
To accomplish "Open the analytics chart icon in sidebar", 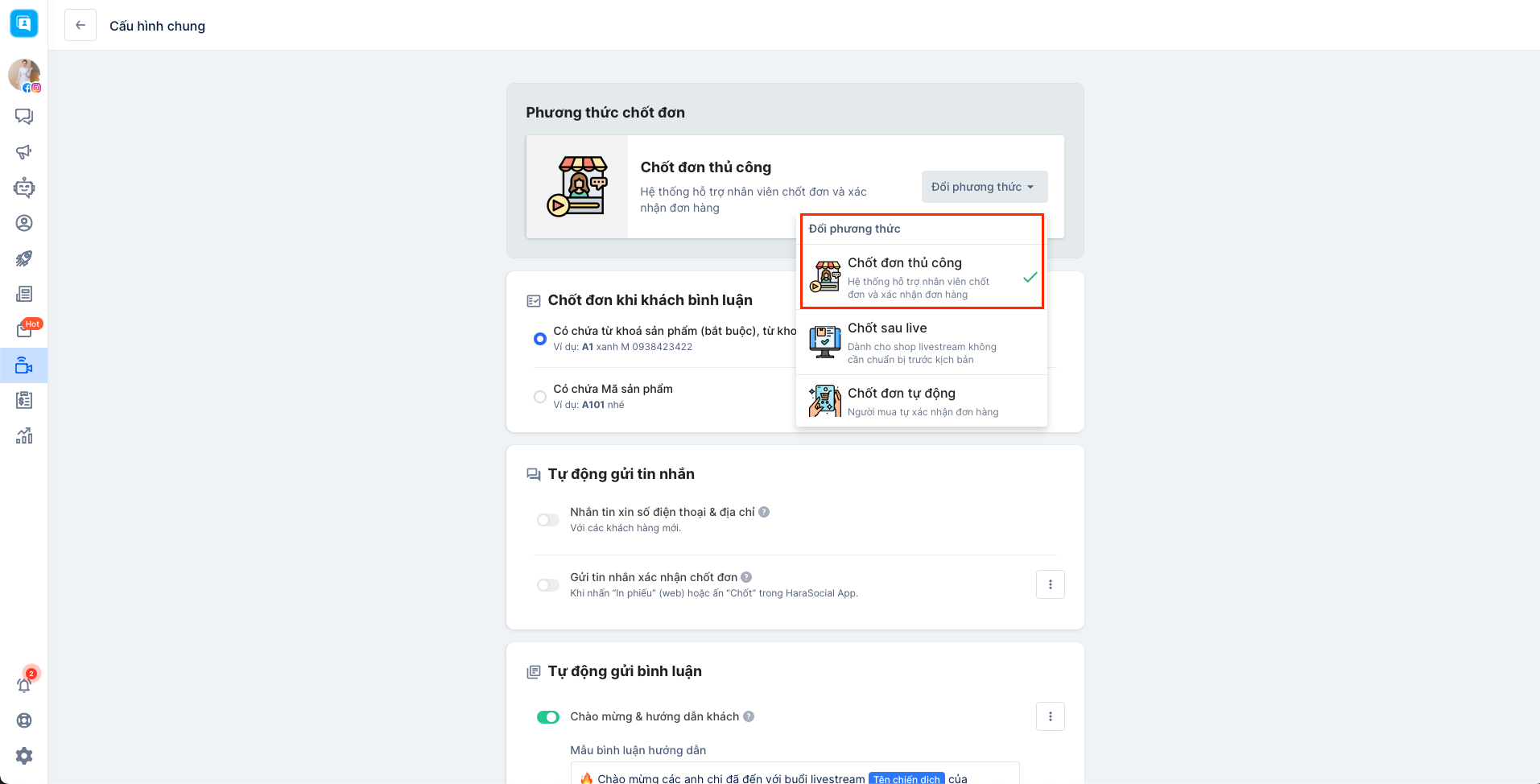I will point(24,435).
